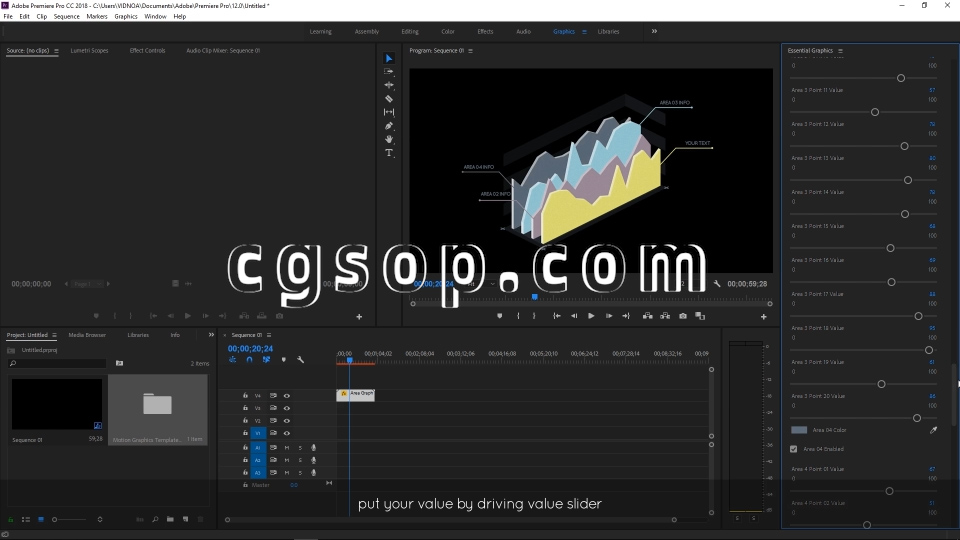Play the Program monitor sequence
Image resolution: width=960 pixels, height=540 pixels.
pyautogui.click(x=591, y=316)
